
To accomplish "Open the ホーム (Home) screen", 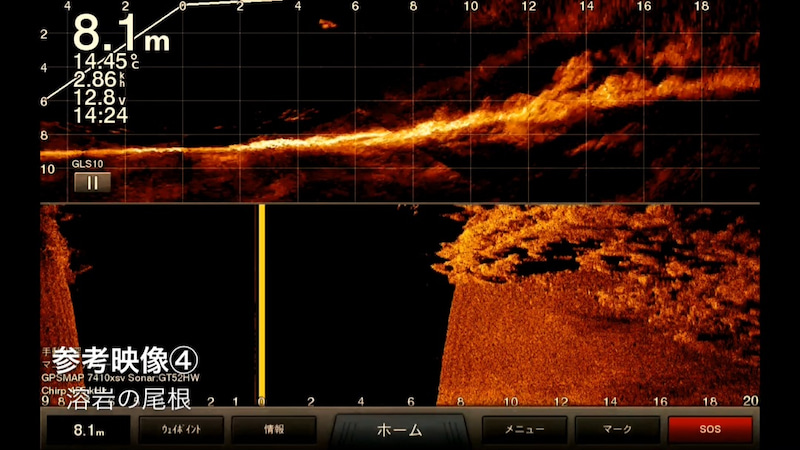I will (x=399, y=430).
